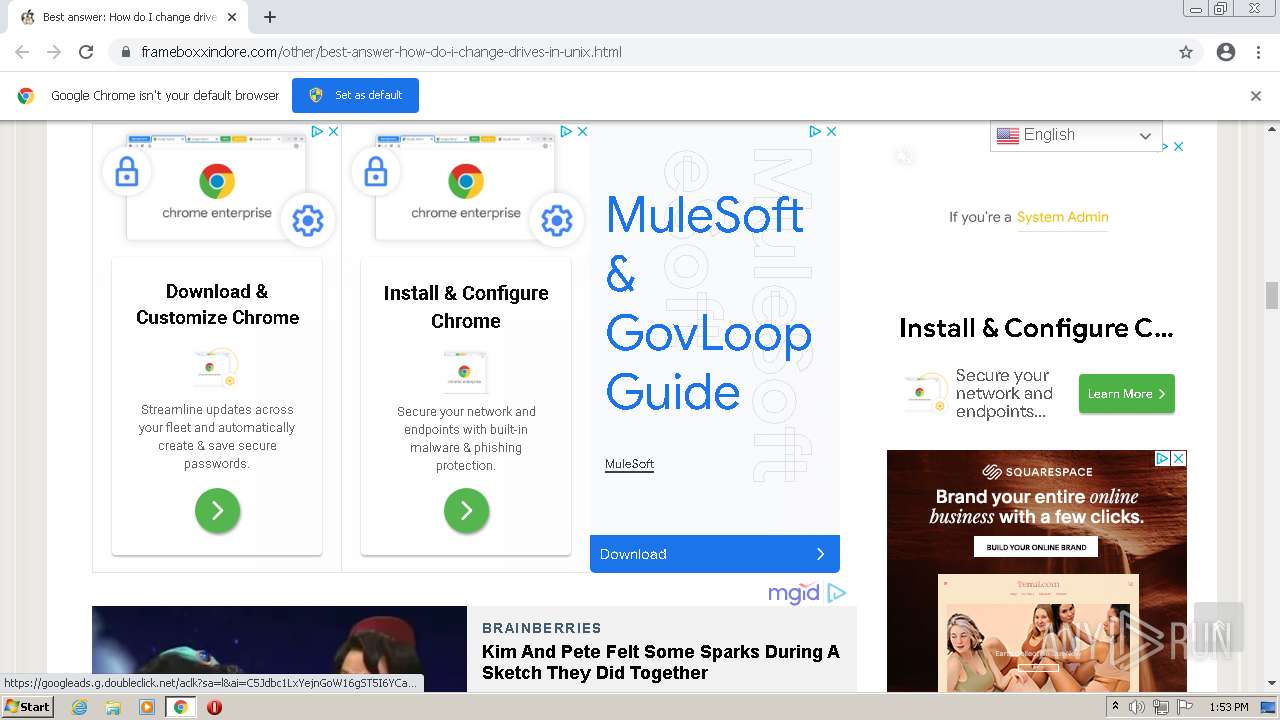Click the Squarespace logo

tap(1037, 472)
